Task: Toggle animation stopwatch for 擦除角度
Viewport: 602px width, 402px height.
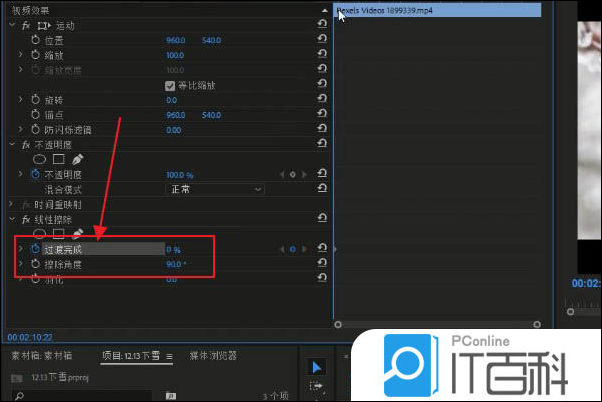Action: click(35, 264)
